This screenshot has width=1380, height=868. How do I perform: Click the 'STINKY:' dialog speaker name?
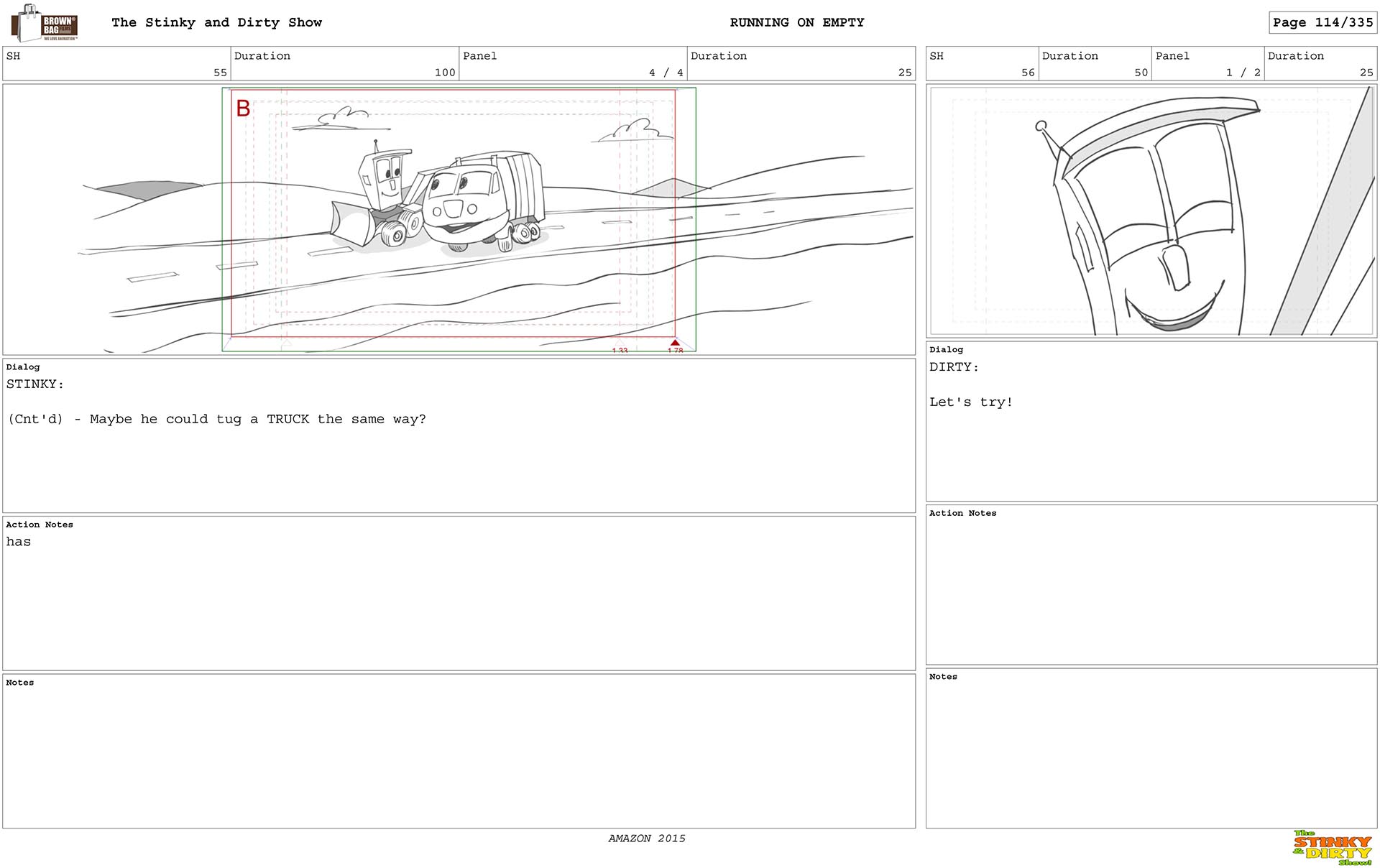pos(35,384)
